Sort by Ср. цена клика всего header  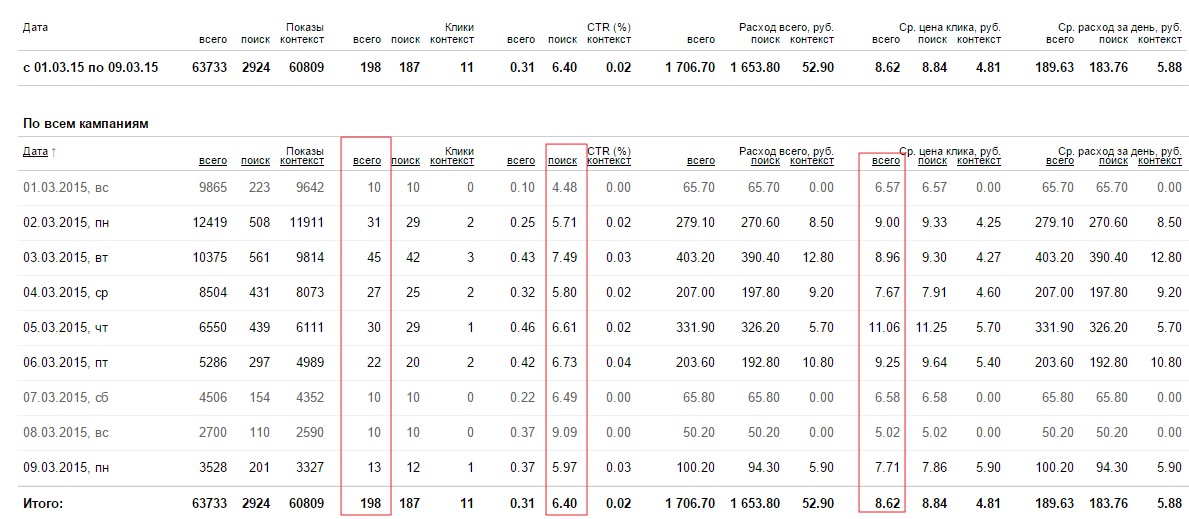pyautogui.click(x=886, y=160)
